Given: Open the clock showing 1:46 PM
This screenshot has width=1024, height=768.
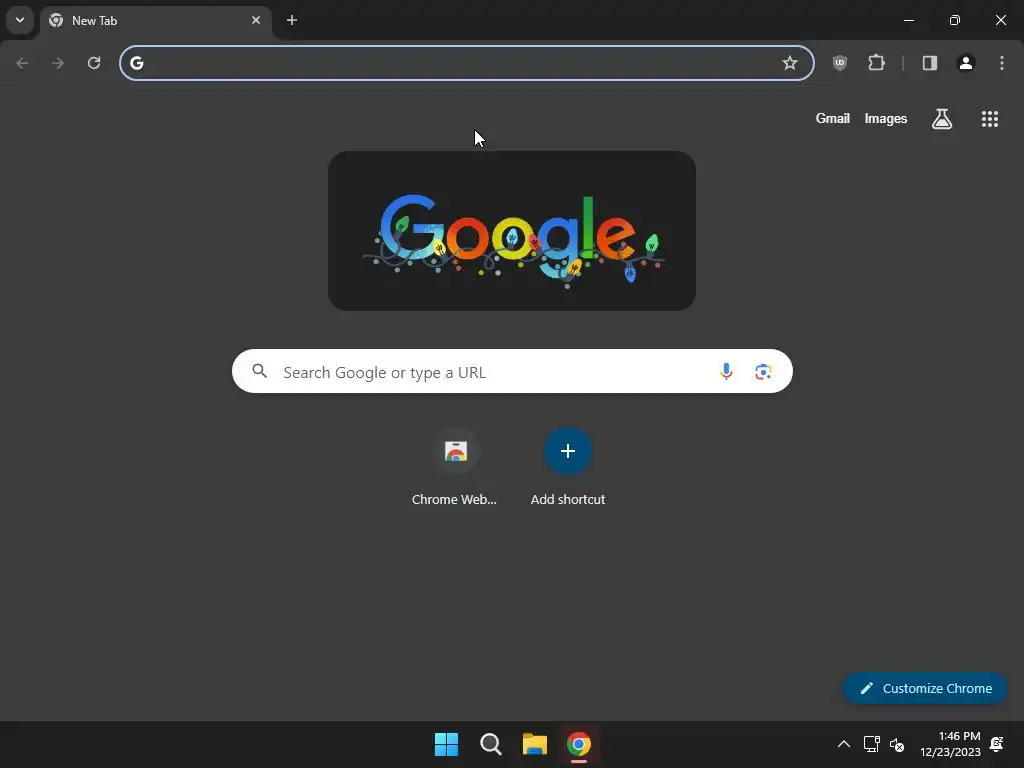Looking at the screenshot, I should tap(950, 744).
